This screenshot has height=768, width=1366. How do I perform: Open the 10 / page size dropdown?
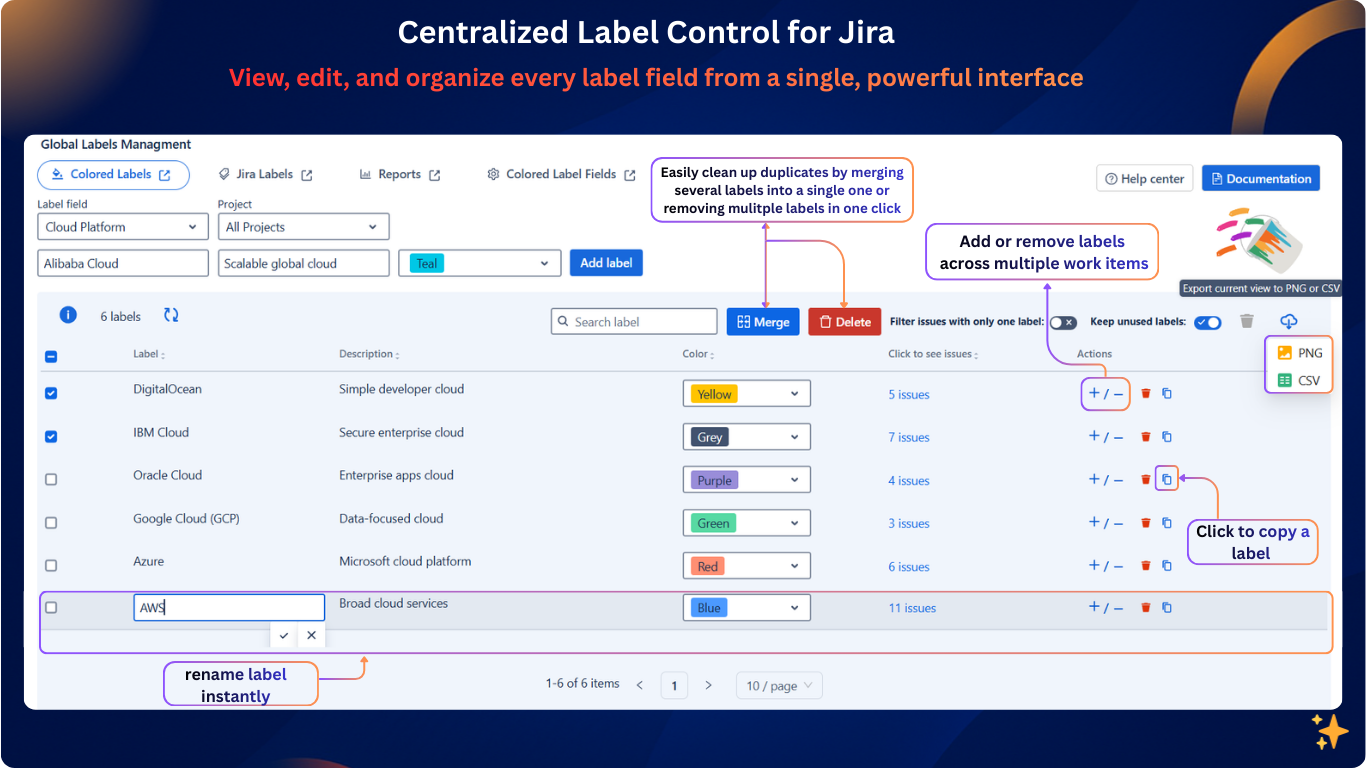coord(779,685)
